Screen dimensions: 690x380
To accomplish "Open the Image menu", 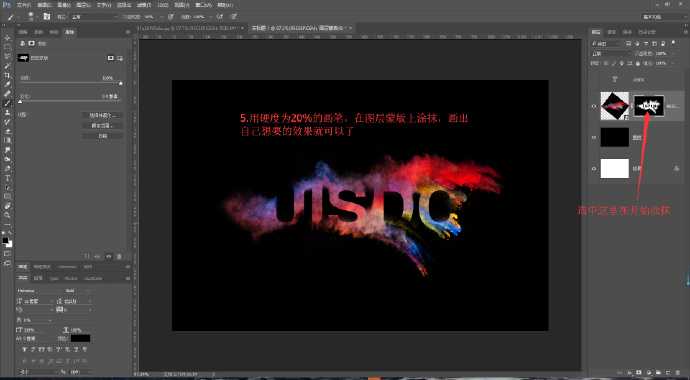I will 64,5.
